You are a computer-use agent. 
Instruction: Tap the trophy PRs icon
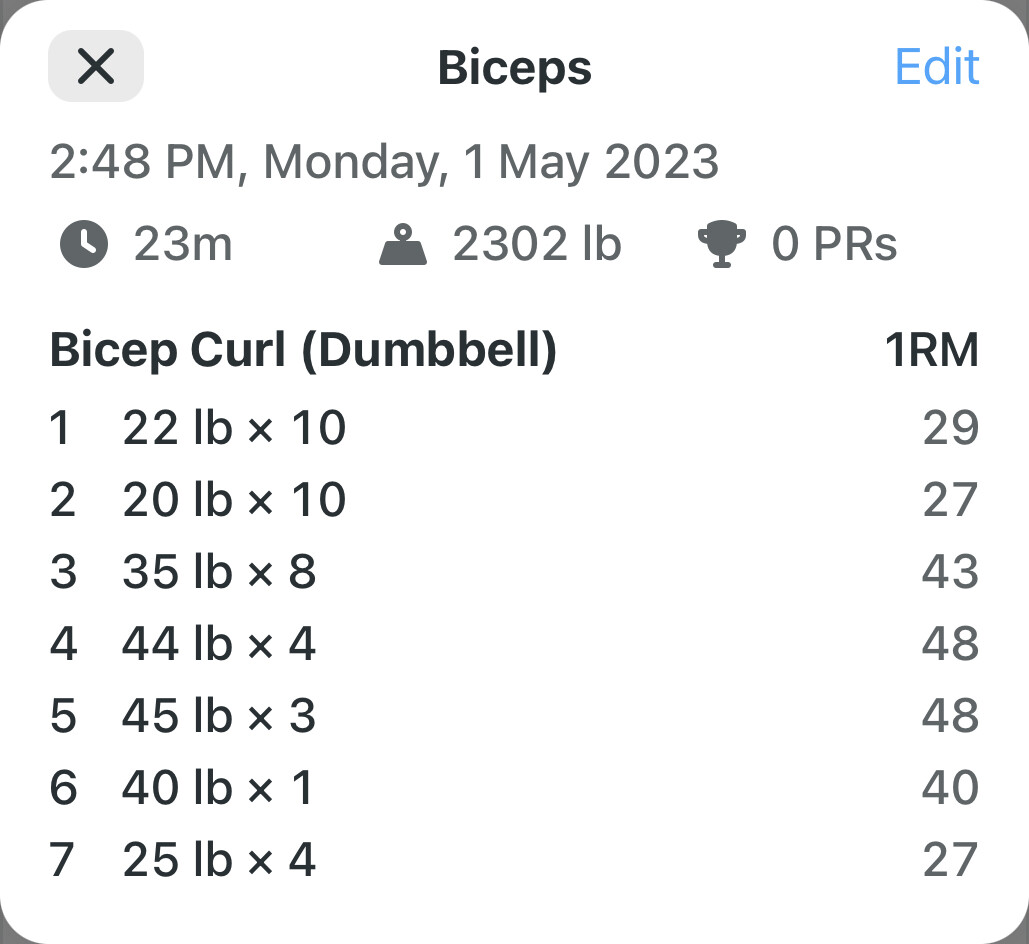722,244
